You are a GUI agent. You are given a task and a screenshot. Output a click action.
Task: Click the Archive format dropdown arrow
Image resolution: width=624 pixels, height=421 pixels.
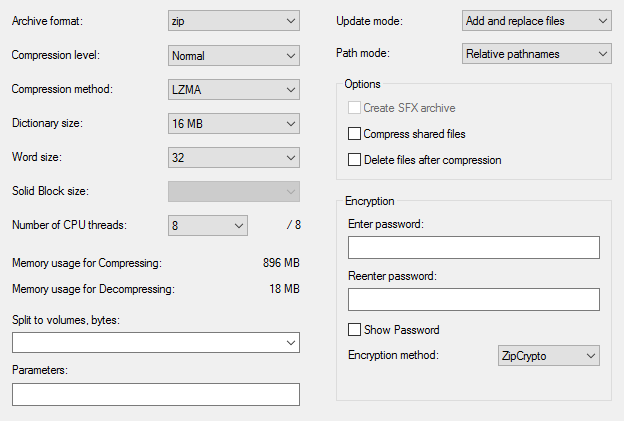291,21
